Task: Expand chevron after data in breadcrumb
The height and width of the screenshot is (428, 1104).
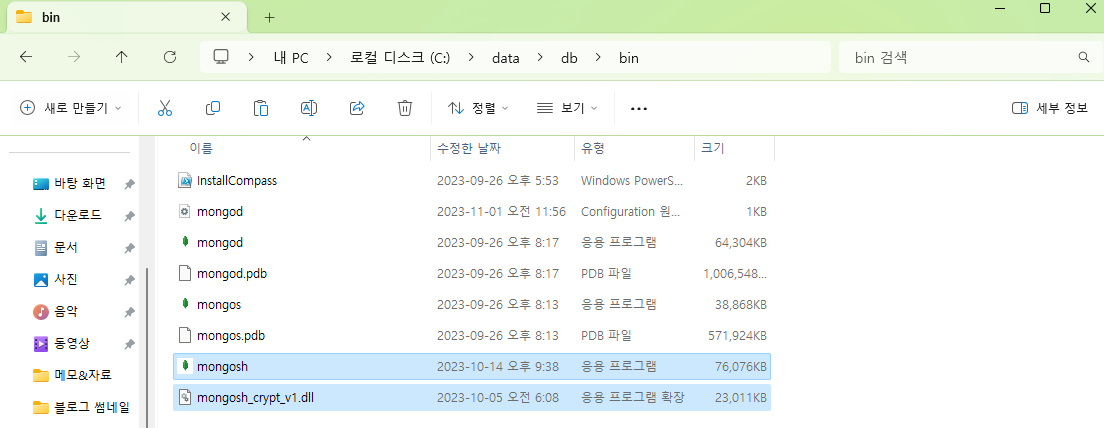Action: 540,58
